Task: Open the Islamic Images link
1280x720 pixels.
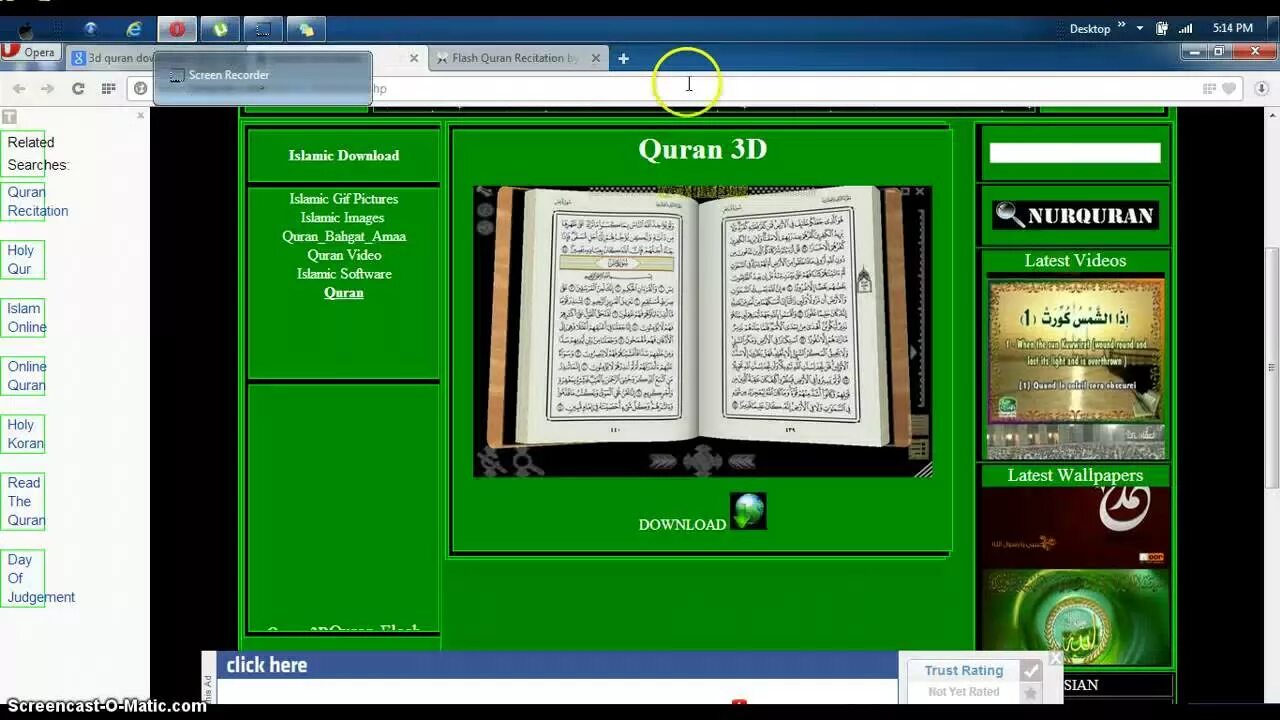Action: [x=343, y=218]
